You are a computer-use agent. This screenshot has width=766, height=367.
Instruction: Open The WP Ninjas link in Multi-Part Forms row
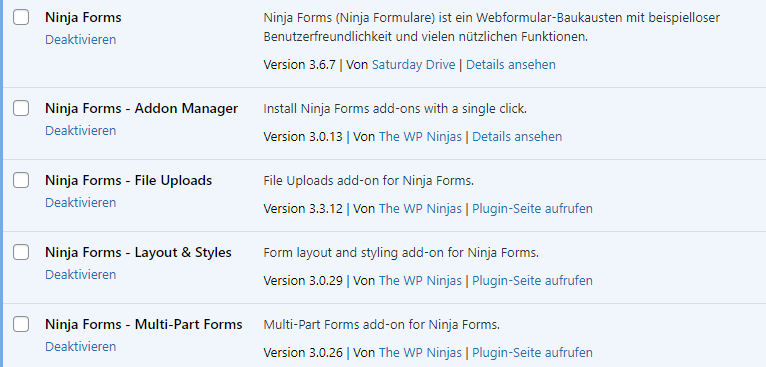[x=420, y=352]
